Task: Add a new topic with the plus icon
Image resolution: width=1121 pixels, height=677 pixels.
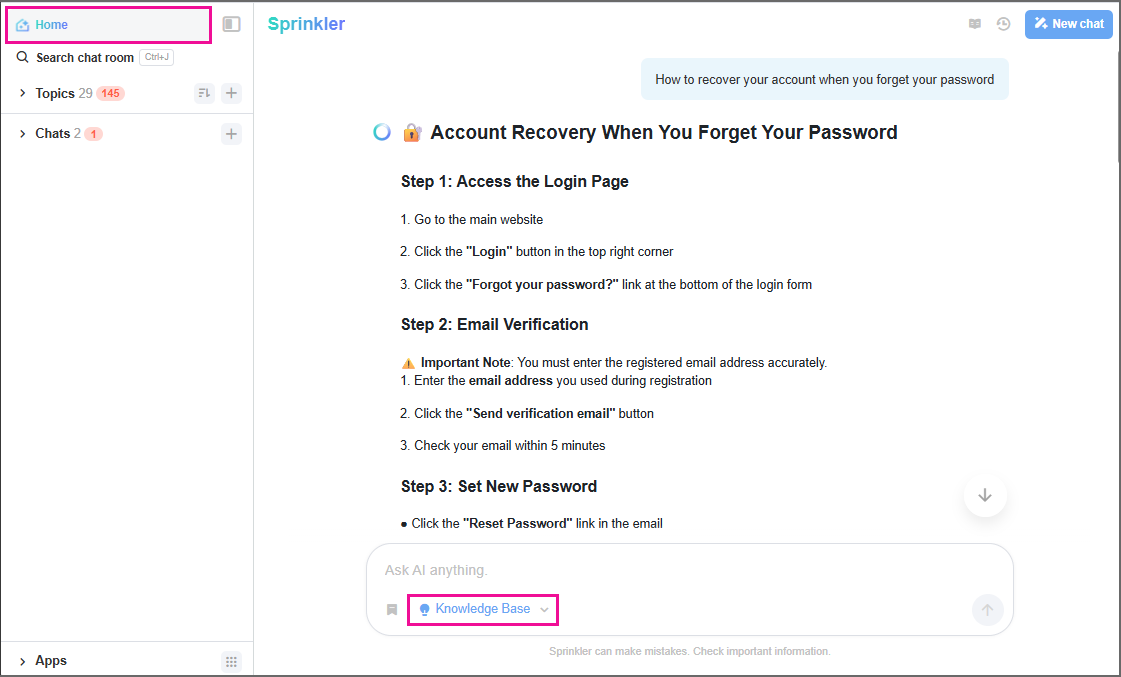Action: 232,93
